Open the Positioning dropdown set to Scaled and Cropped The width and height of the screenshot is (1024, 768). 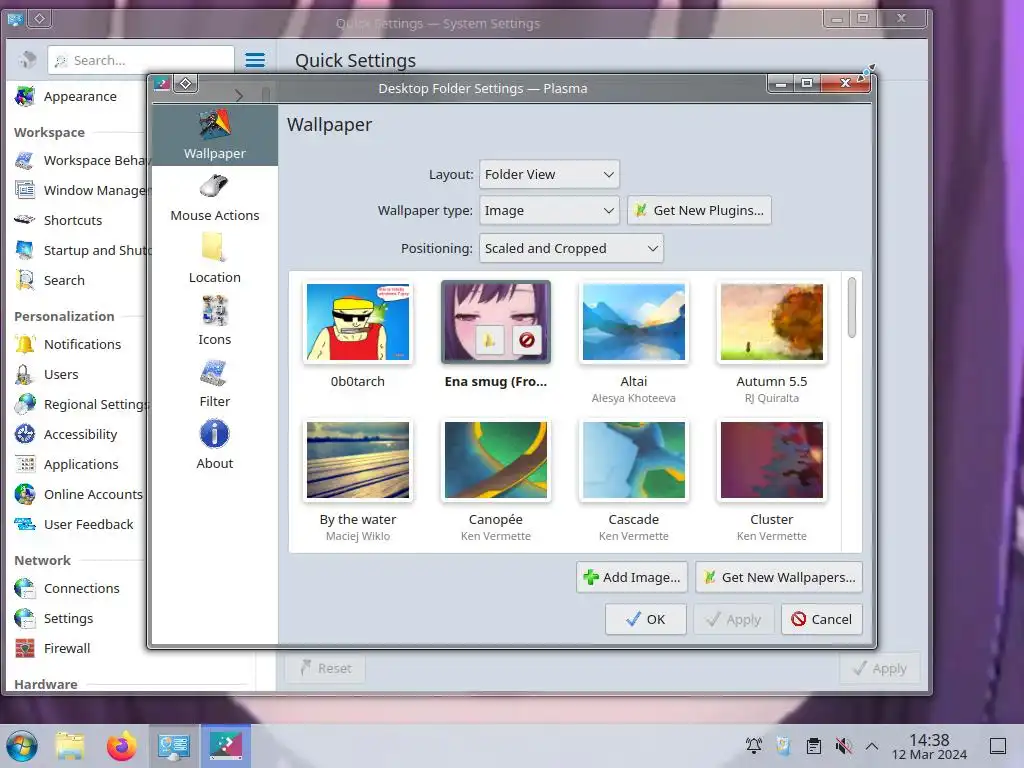tap(571, 248)
